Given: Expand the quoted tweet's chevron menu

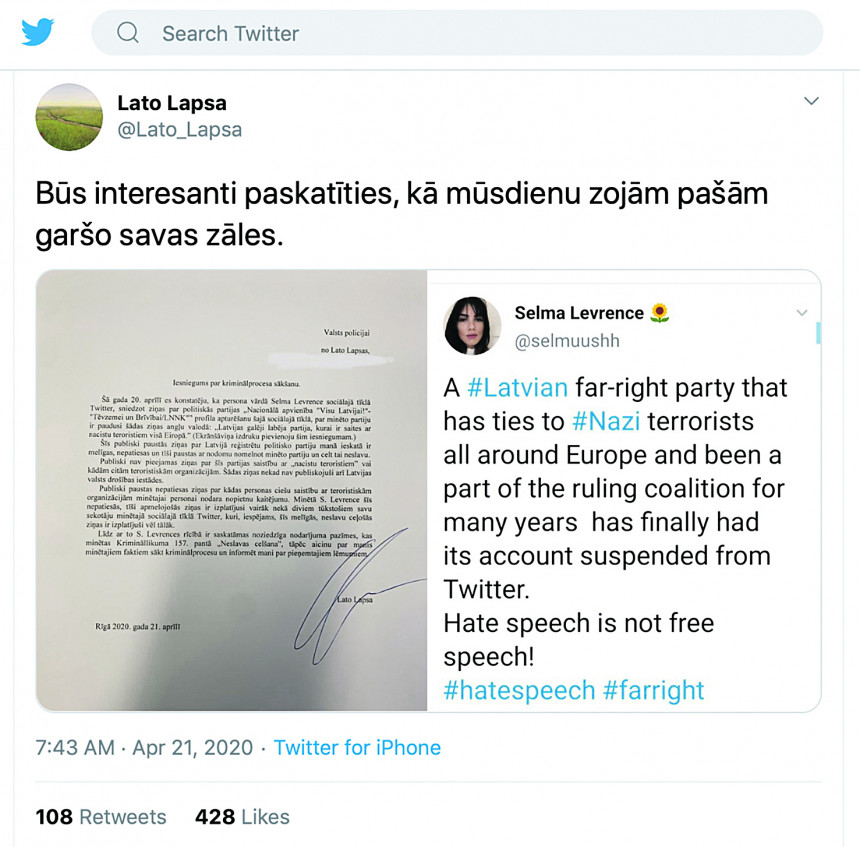Looking at the screenshot, I should tap(801, 313).
